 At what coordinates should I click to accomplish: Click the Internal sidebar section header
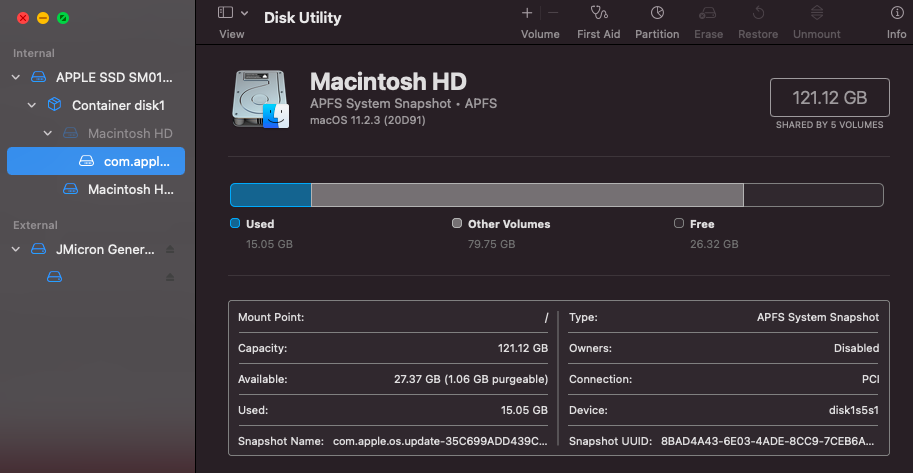click(x=34, y=53)
